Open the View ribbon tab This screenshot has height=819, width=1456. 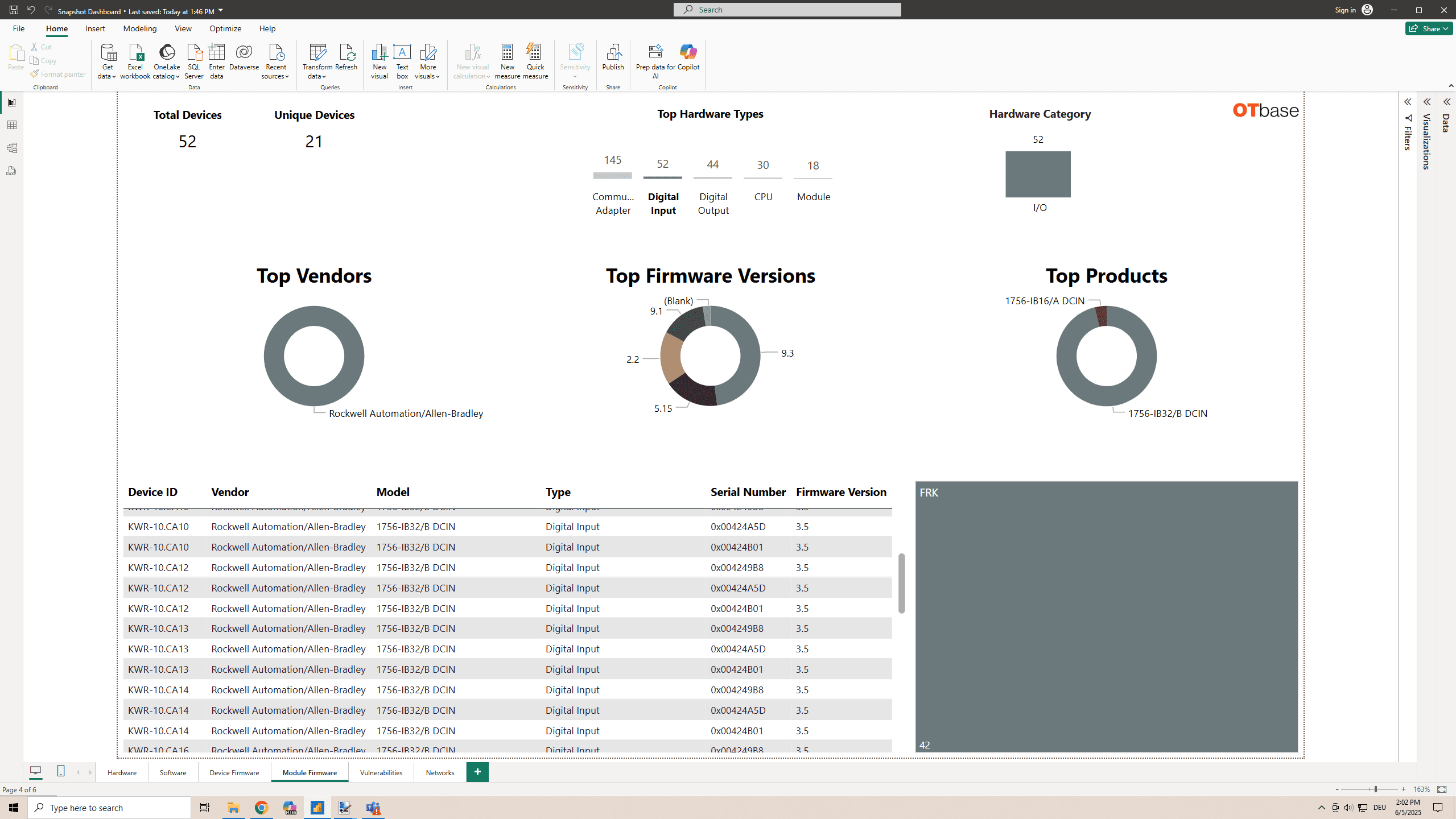183,28
